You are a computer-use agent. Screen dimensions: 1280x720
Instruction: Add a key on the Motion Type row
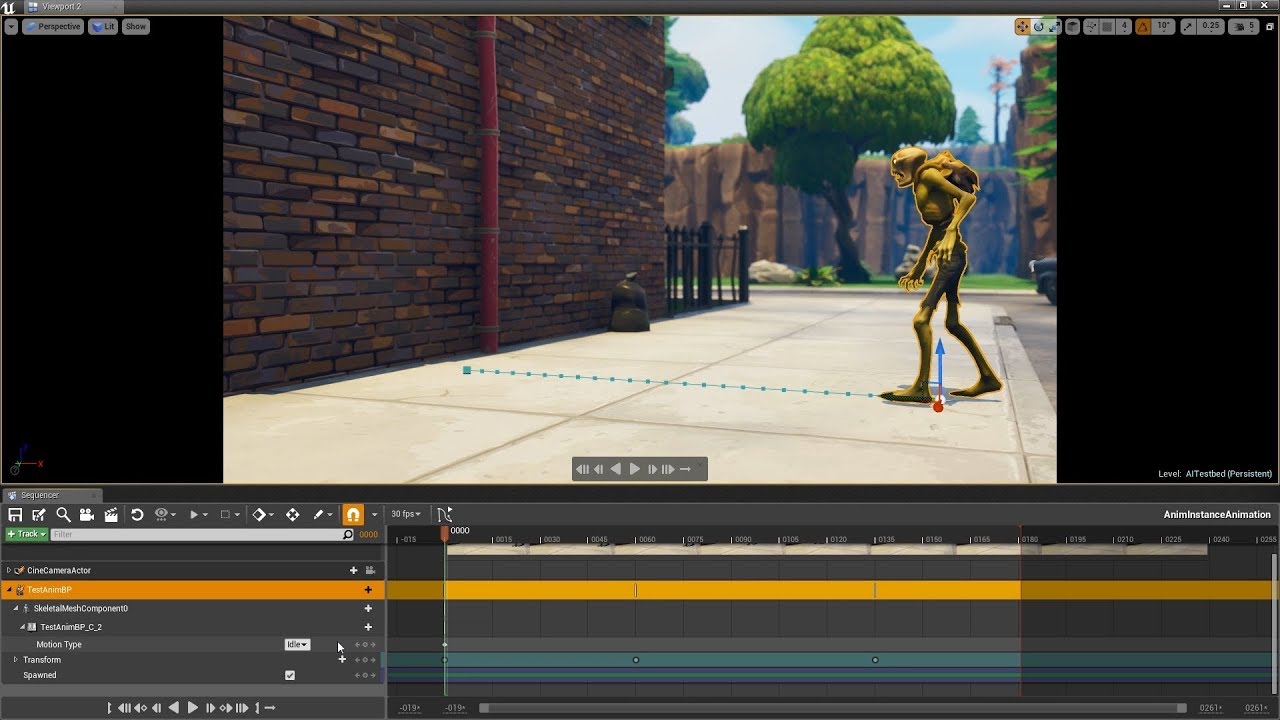pyautogui.click(x=365, y=644)
